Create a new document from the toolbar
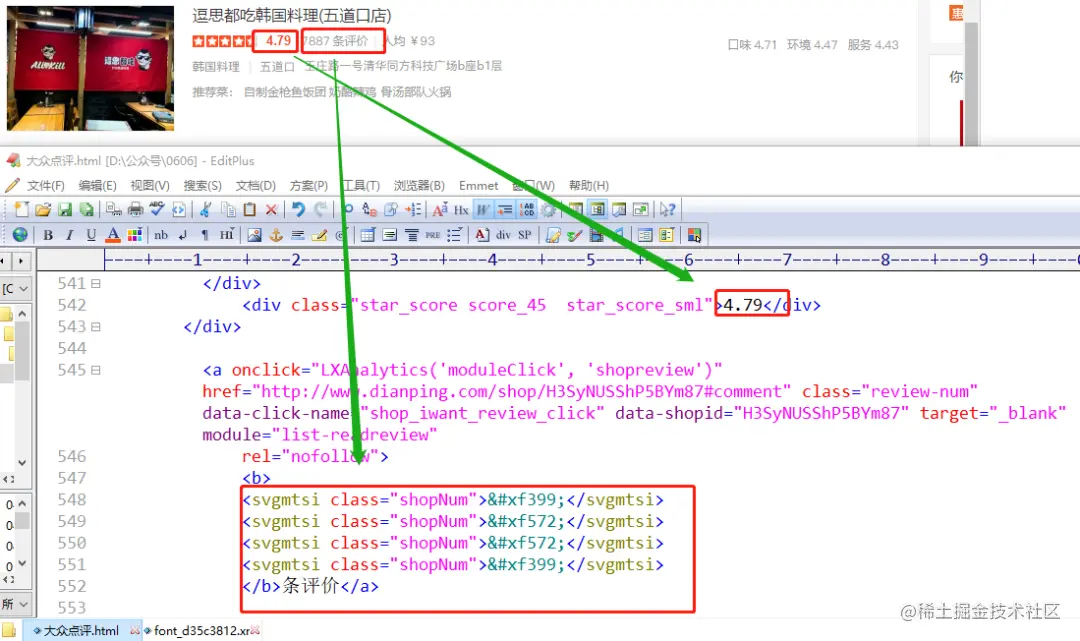 [21, 209]
